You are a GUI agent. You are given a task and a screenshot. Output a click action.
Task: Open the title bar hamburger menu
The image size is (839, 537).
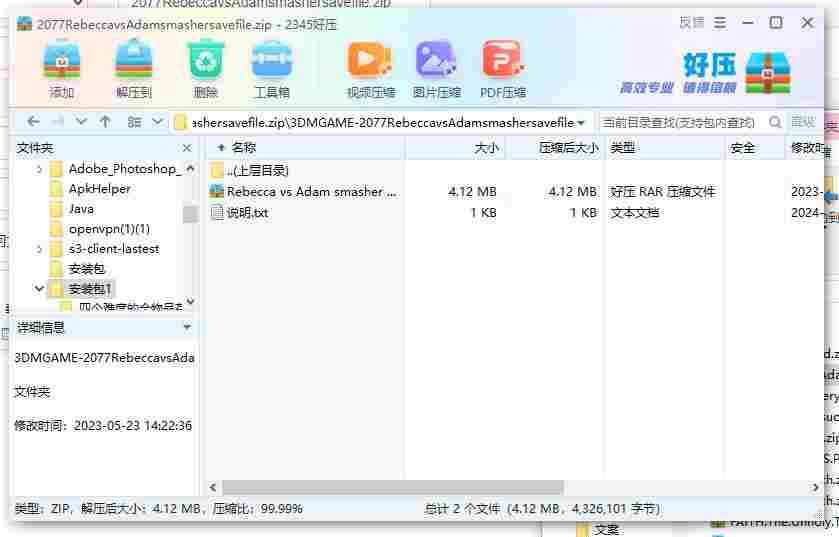(x=720, y=23)
